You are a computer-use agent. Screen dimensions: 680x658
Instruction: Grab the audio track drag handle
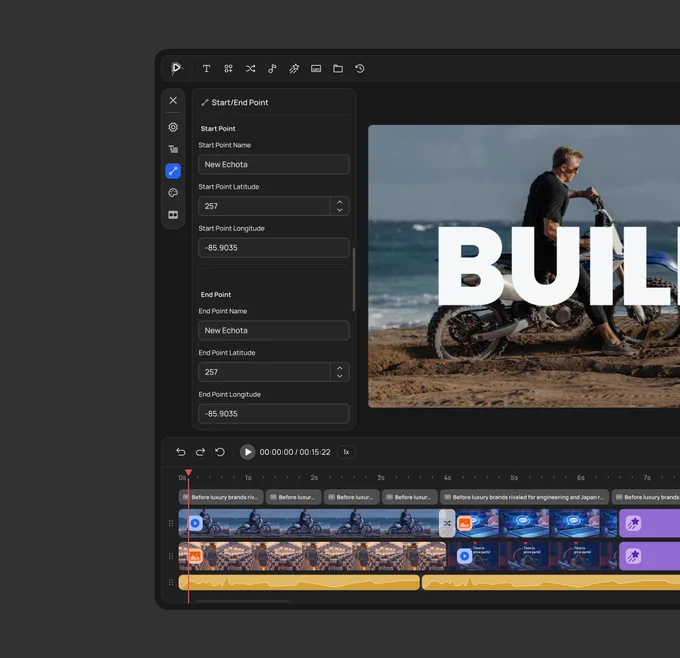click(x=171, y=583)
